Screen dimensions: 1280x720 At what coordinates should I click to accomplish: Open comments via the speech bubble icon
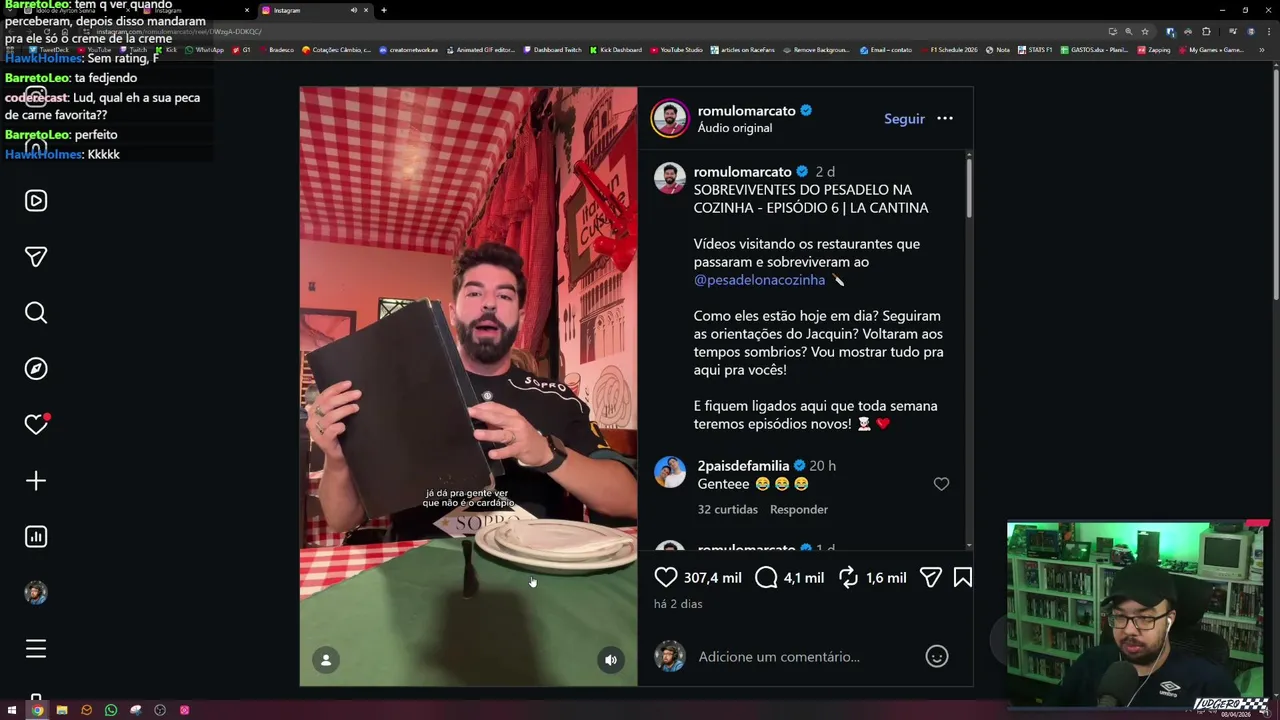(766, 577)
